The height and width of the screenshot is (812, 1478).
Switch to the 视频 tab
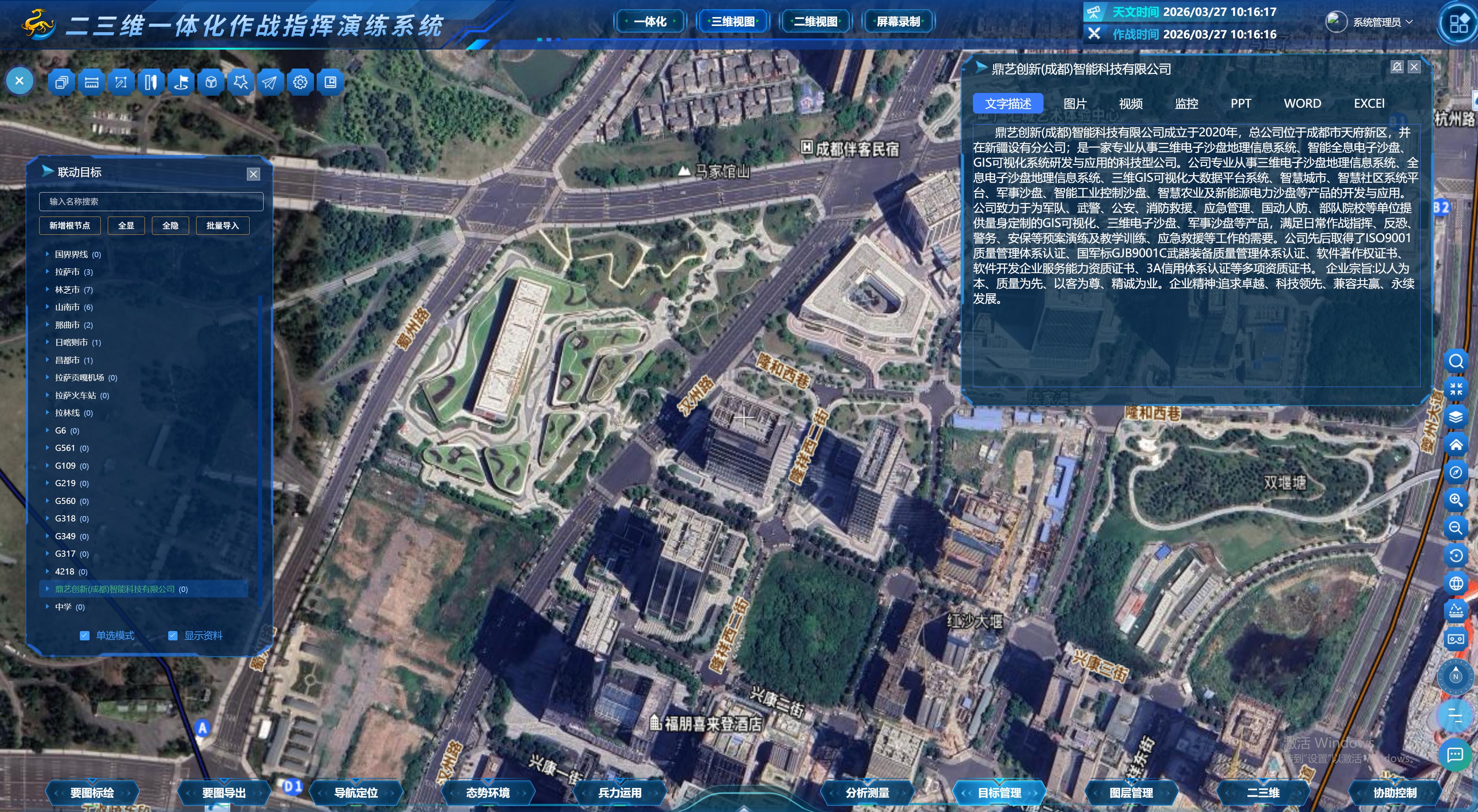tap(1130, 104)
